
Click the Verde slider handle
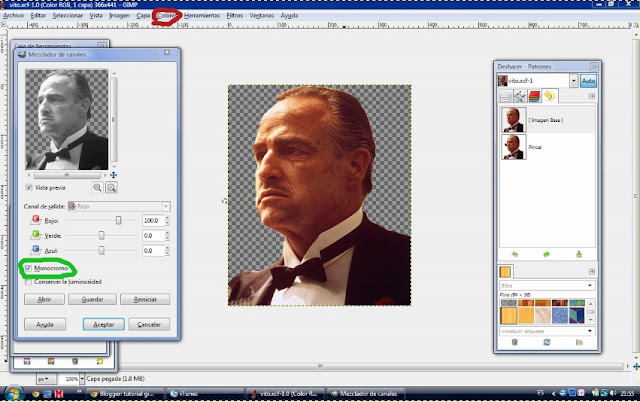(101, 235)
